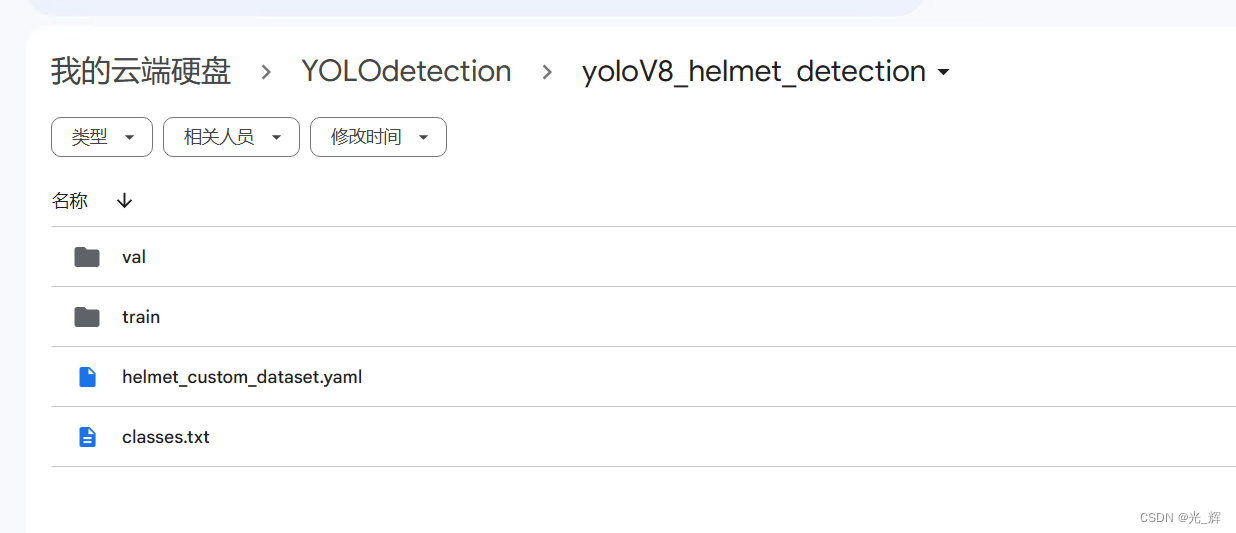Go to 我的云端硬盘 breadcrumb
Image resolution: width=1236 pixels, height=533 pixels.
[x=141, y=72]
